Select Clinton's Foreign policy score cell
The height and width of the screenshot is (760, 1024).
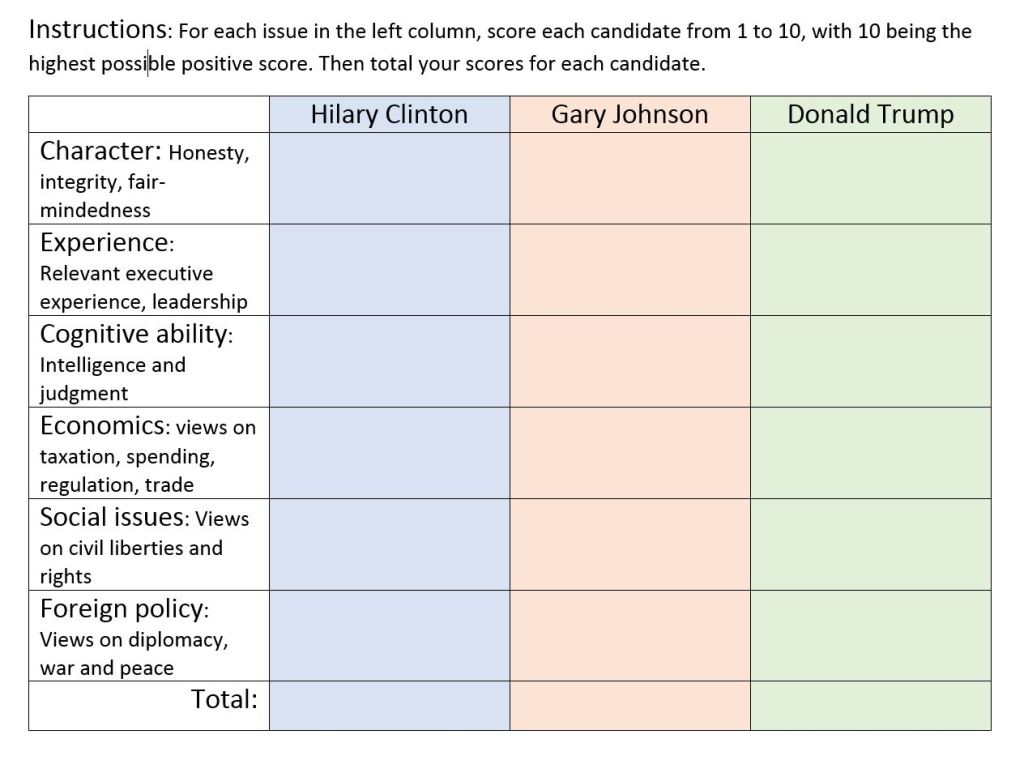[x=389, y=635]
